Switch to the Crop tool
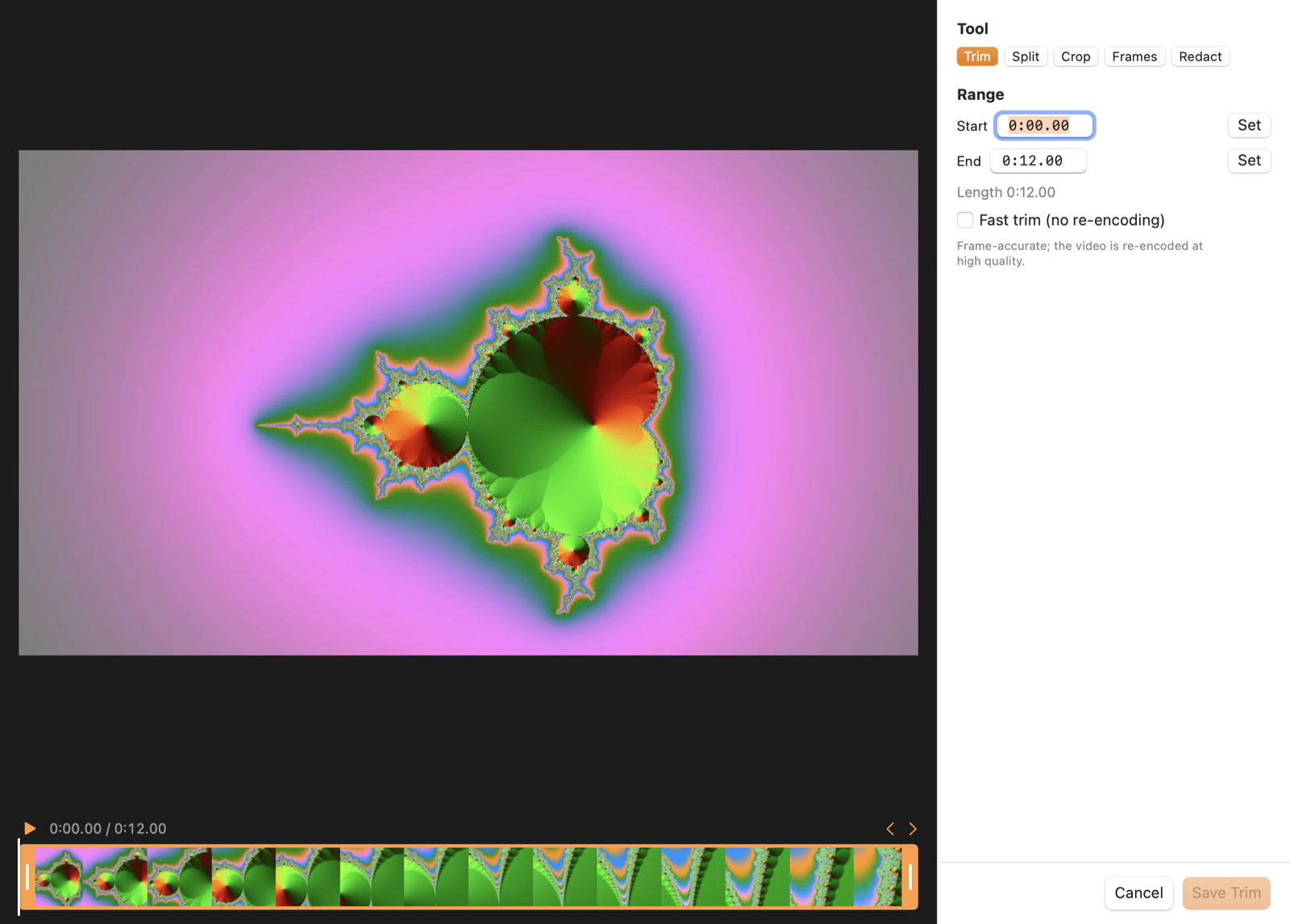The width and height of the screenshot is (1290, 924). 1076,56
